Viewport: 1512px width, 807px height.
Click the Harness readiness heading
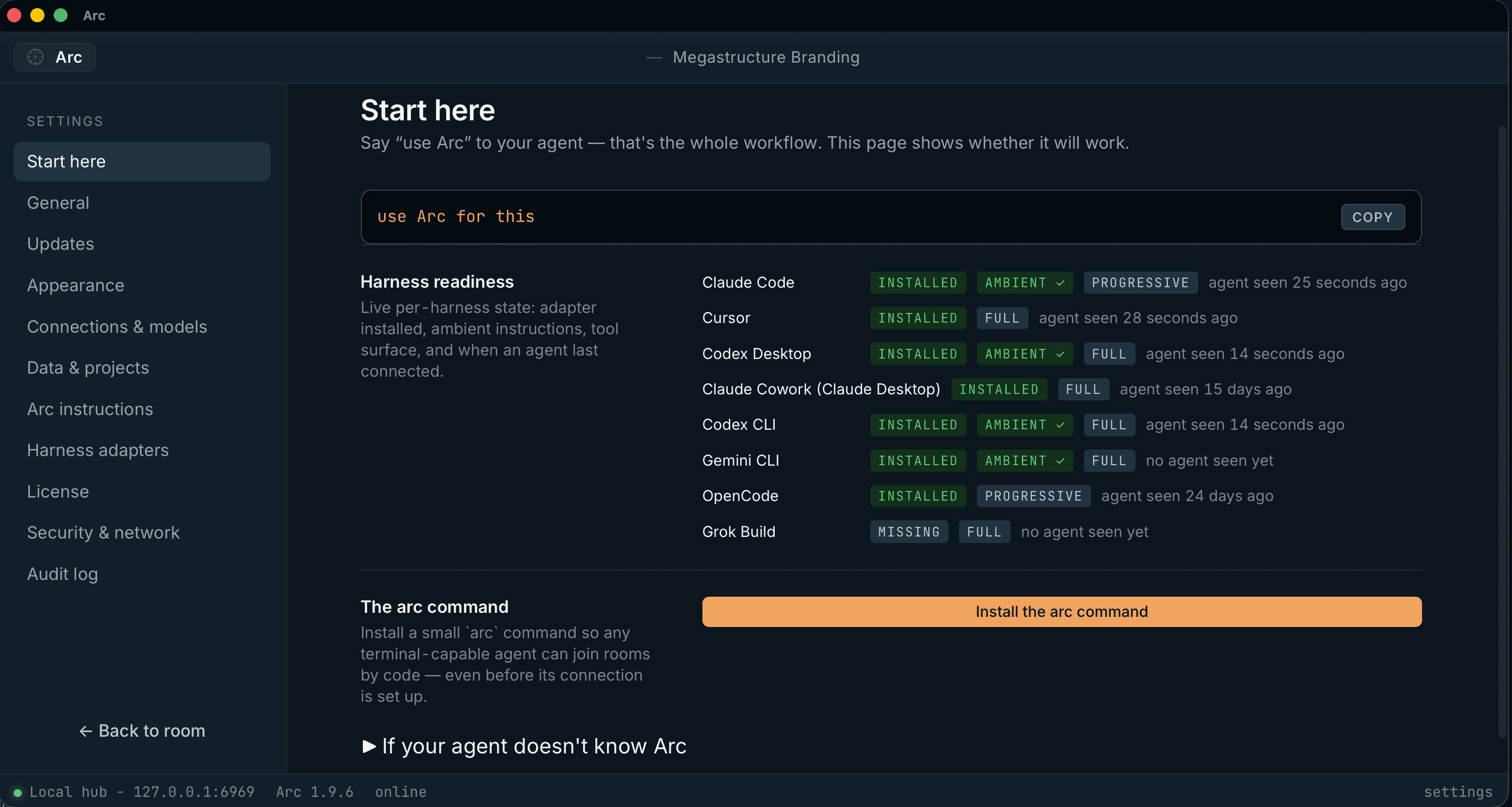437,282
